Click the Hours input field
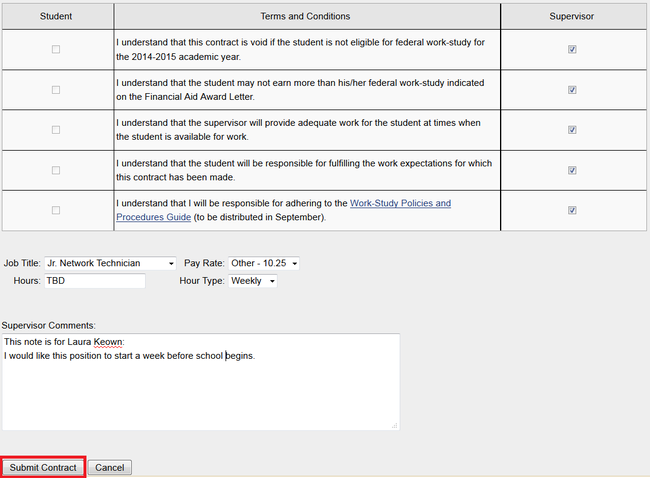 pyautogui.click(x=95, y=281)
